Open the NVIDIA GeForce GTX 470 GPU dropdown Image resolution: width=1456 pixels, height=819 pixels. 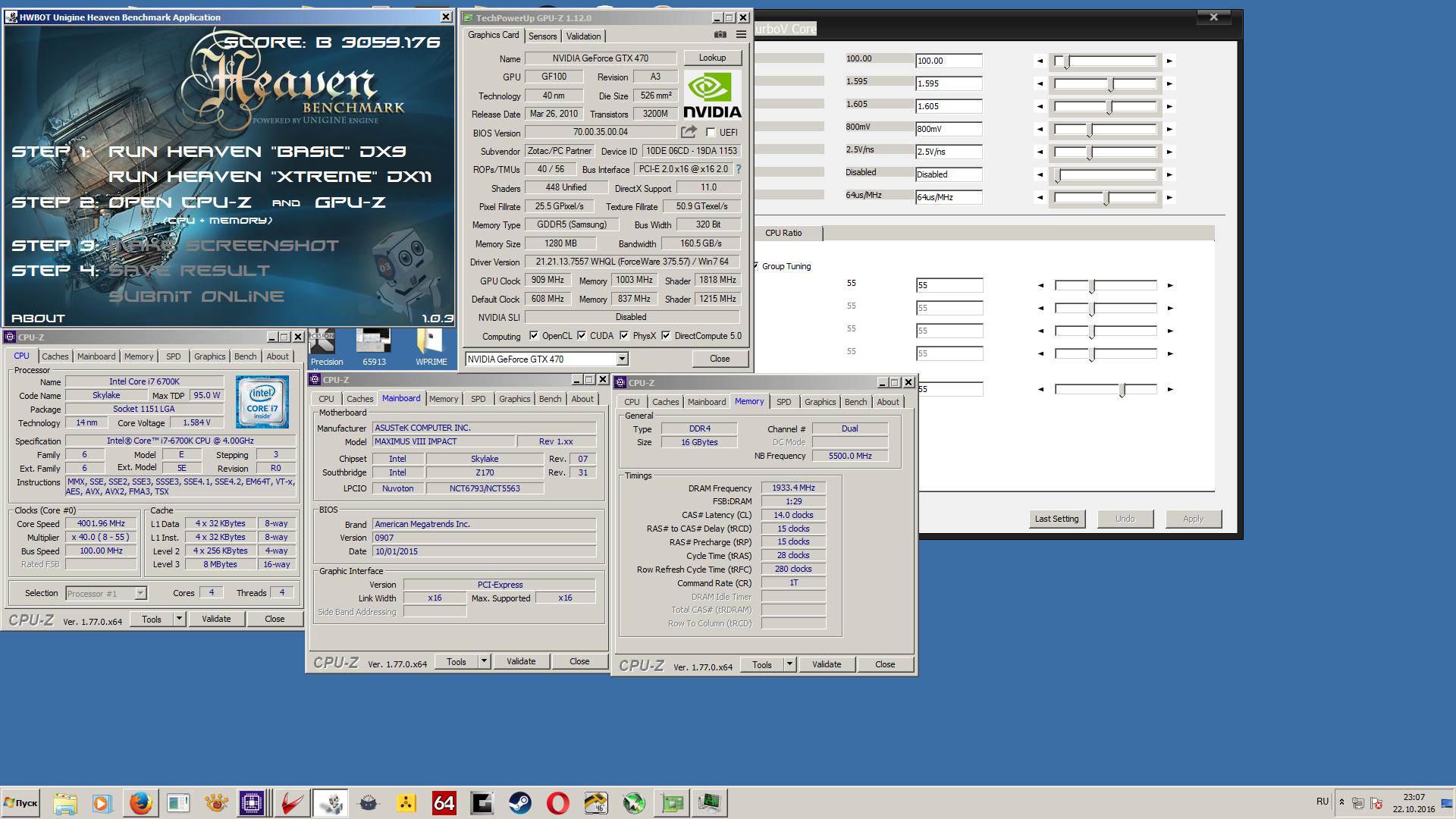click(622, 359)
